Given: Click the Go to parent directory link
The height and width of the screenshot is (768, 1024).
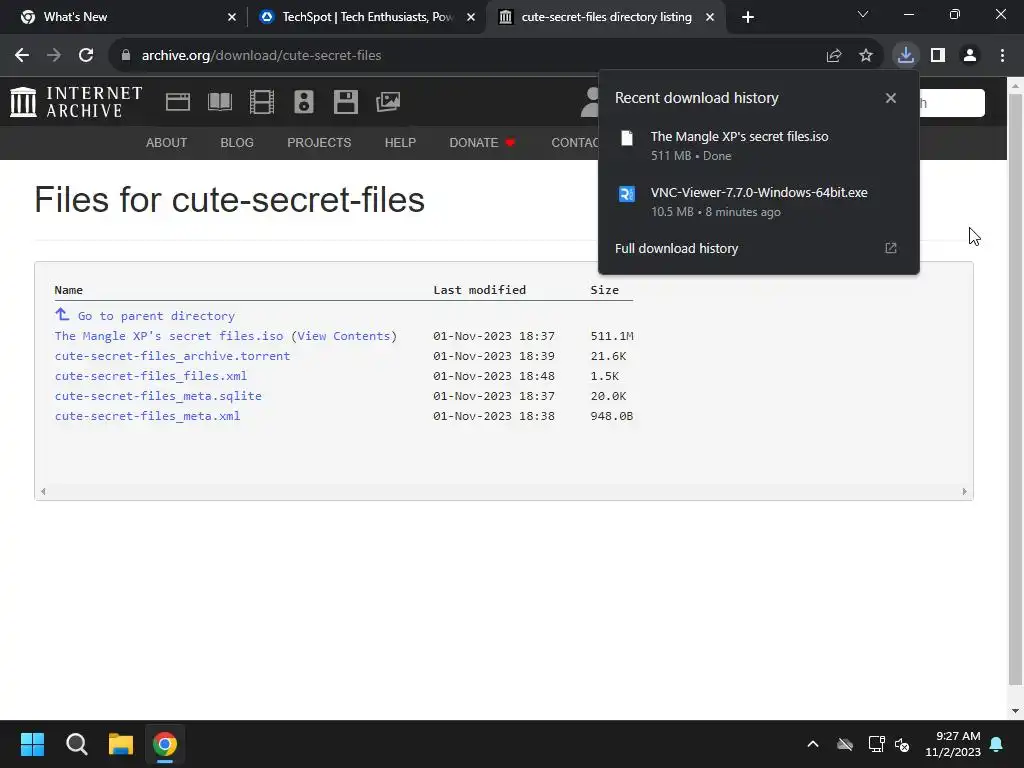Looking at the screenshot, I should point(156,316).
